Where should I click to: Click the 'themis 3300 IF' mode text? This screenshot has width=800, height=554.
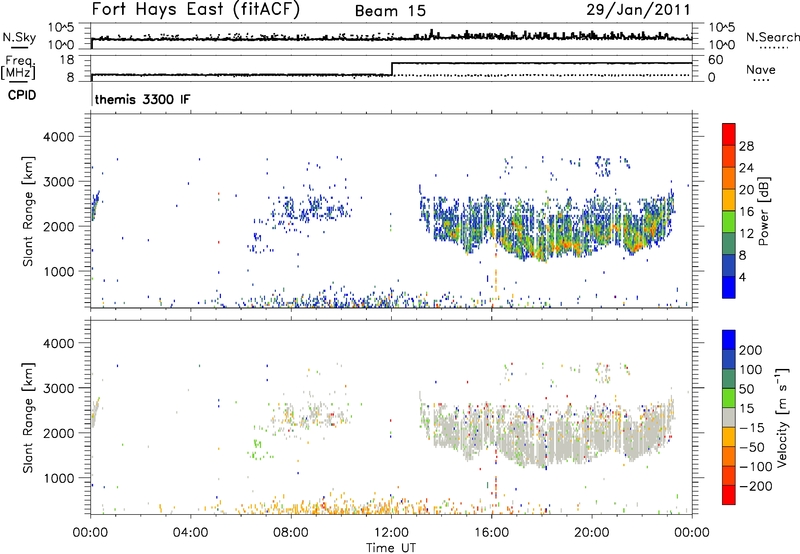tap(142, 99)
